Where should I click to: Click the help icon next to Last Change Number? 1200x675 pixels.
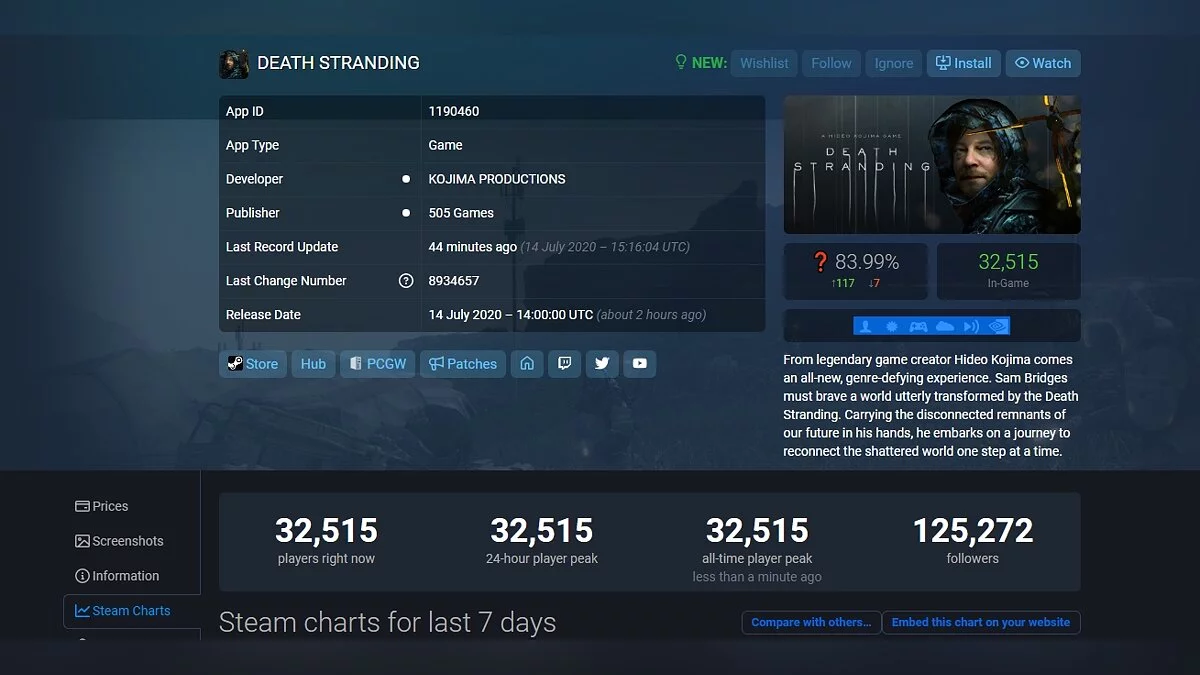tap(406, 281)
